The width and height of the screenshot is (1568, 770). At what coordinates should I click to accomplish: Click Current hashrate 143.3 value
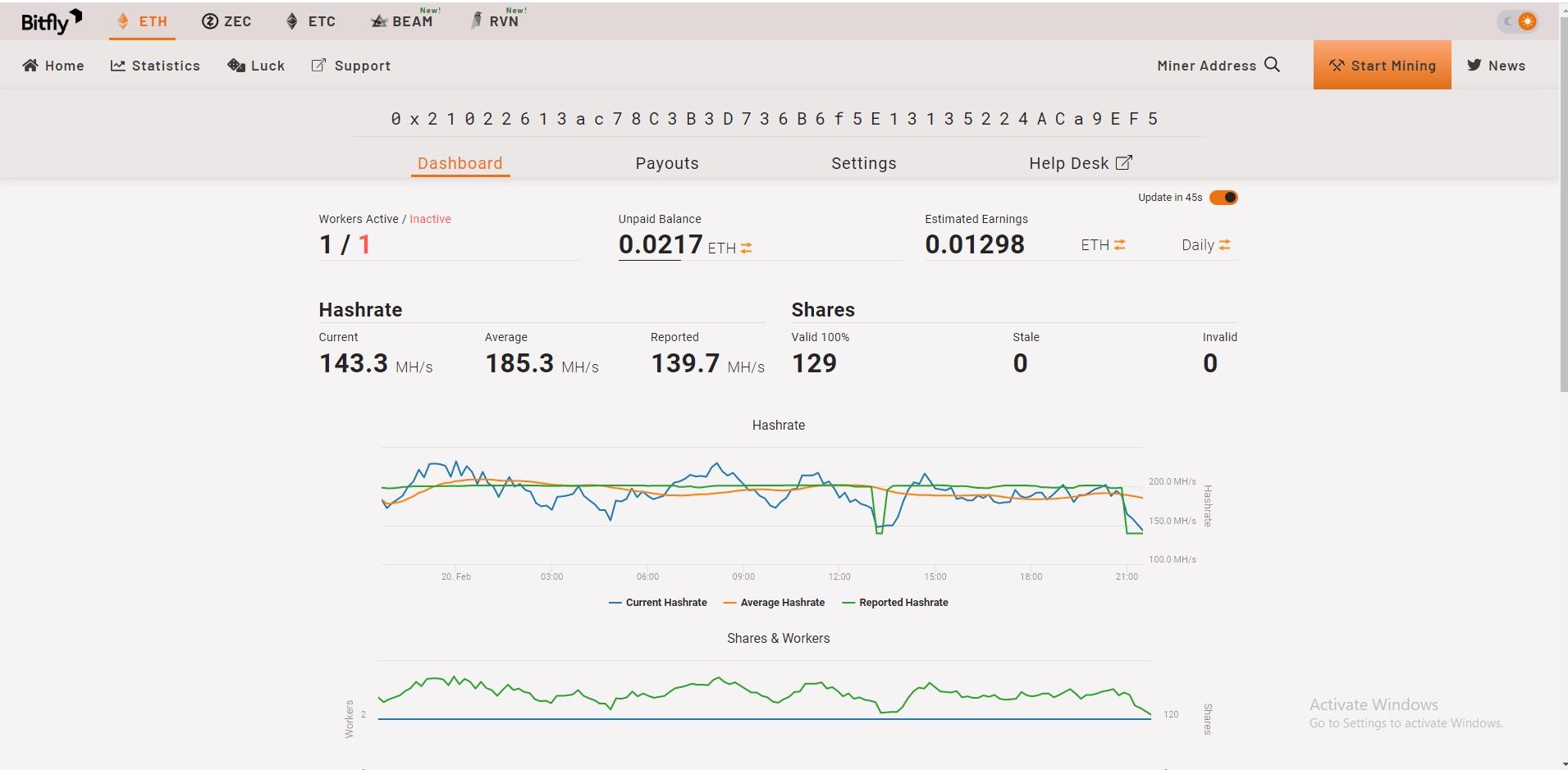pyautogui.click(x=353, y=363)
